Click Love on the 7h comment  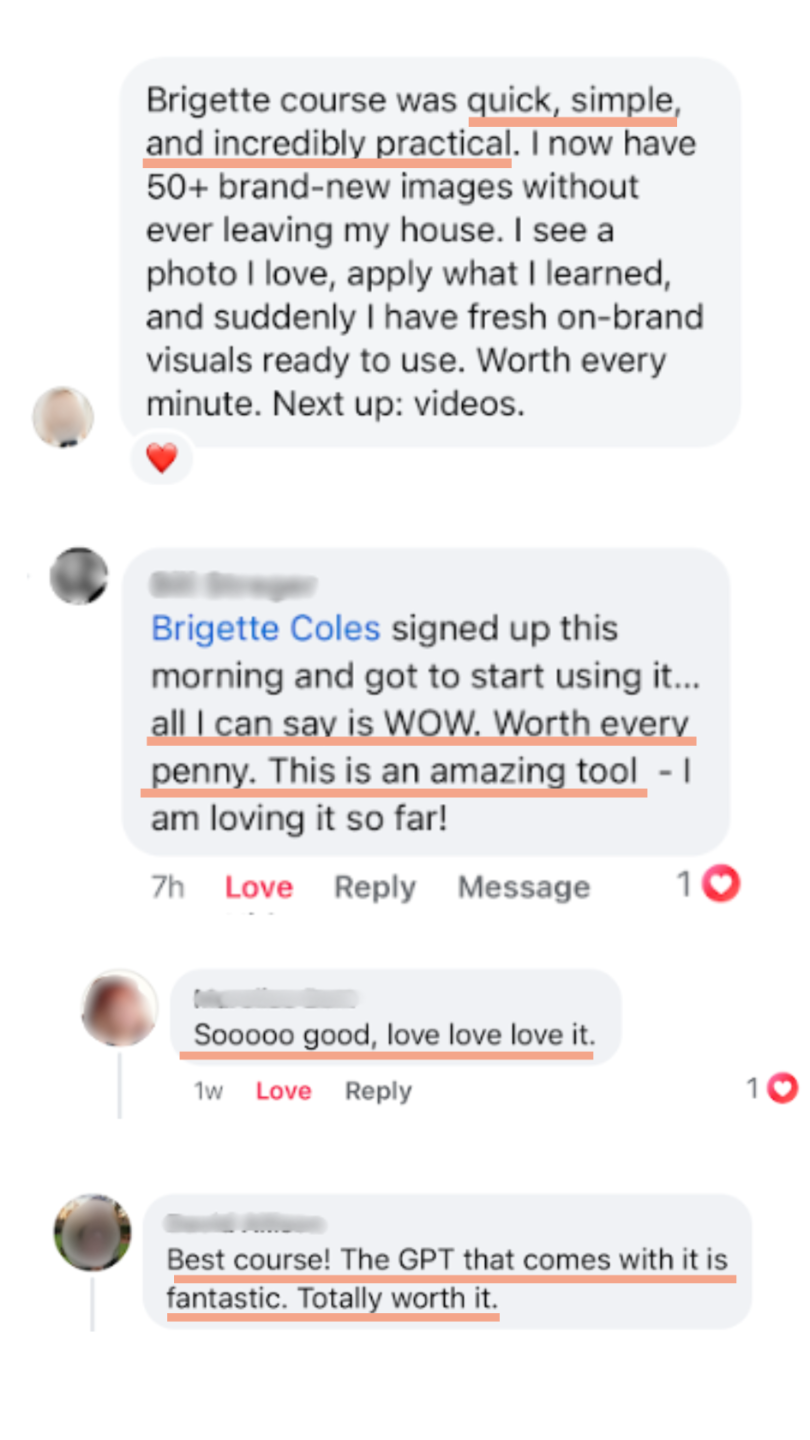(259, 887)
